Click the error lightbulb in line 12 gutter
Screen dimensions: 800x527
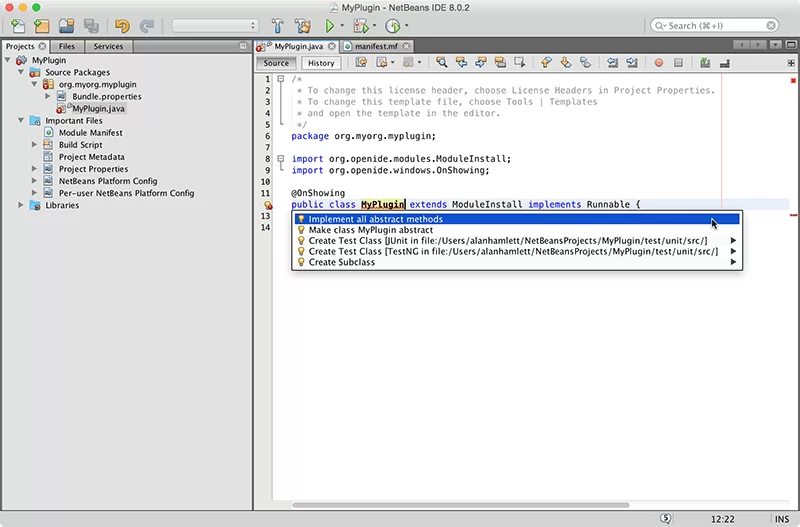(267, 205)
